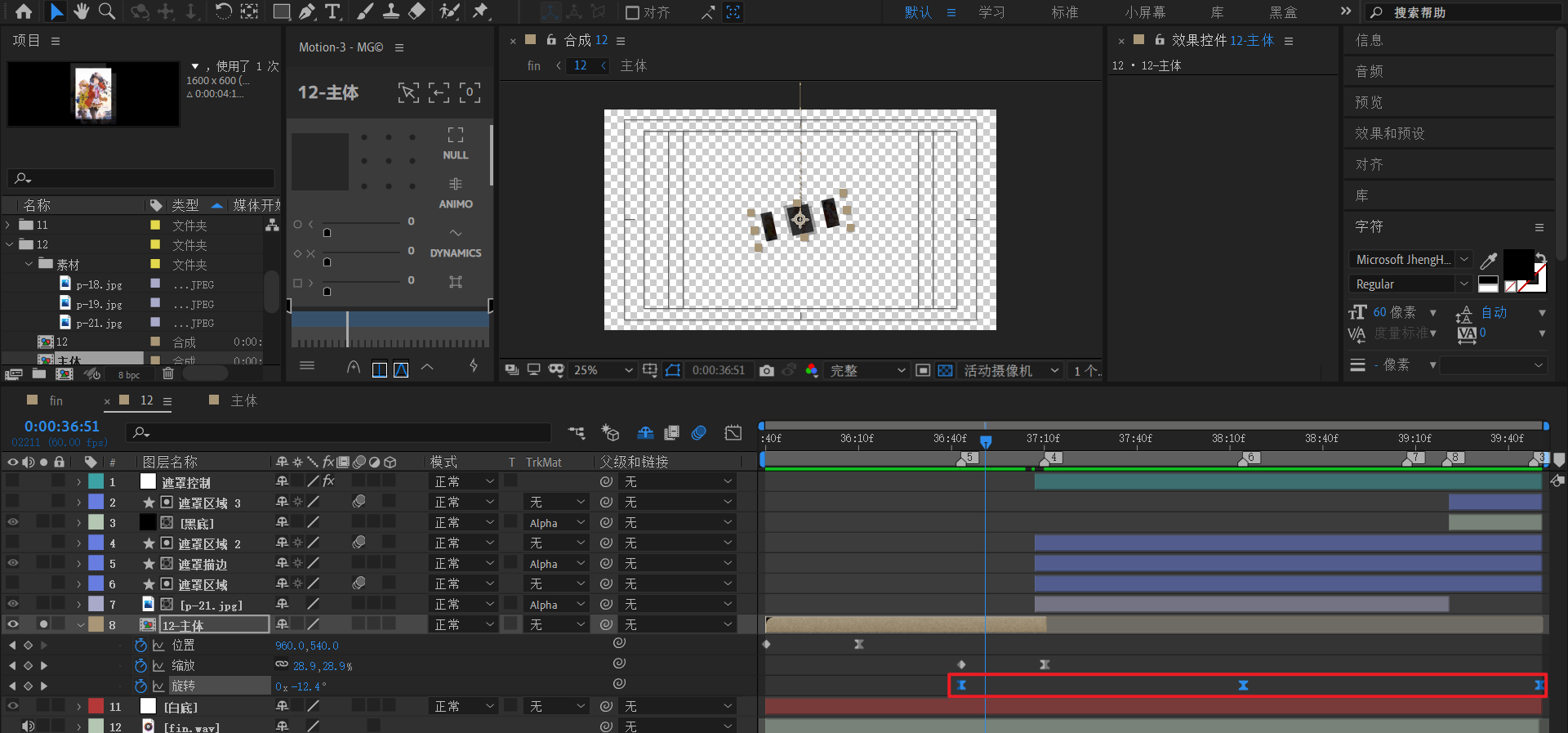Screen dimensions: 1568x733
Task: Select the Hand tool
Action: pyautogui.click(x=82, y=11)
